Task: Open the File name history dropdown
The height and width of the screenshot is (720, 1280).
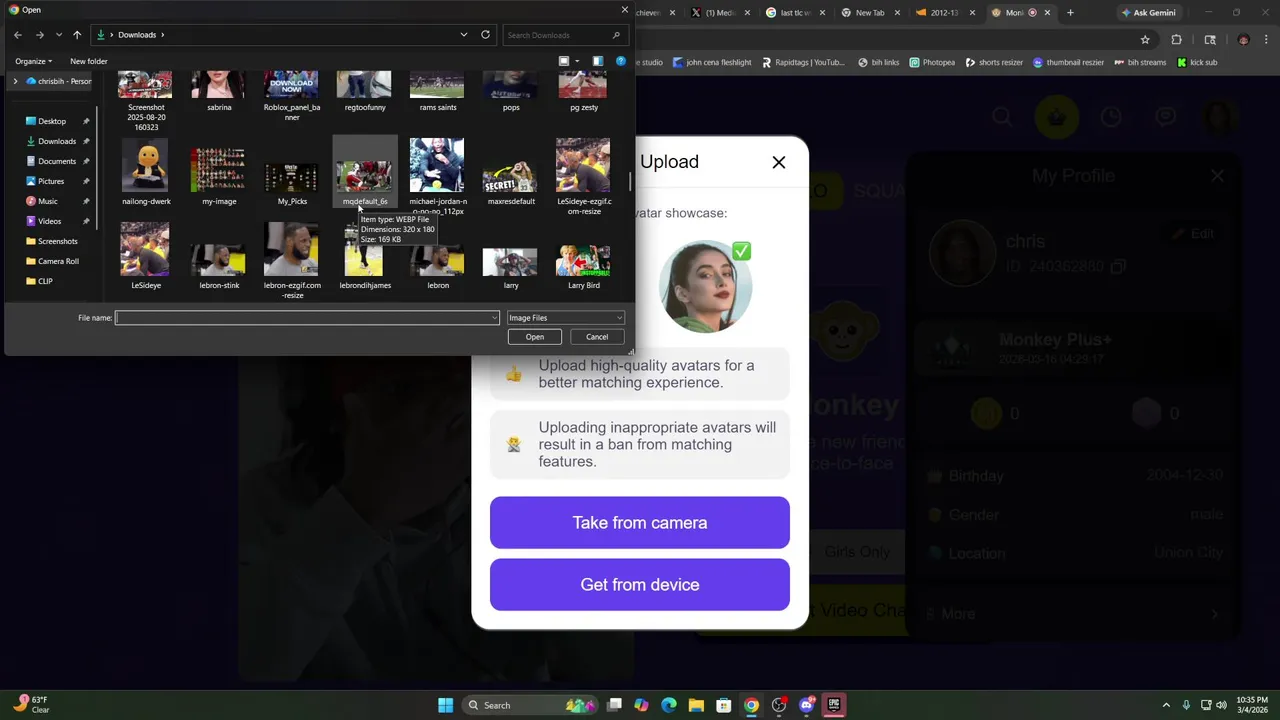Action: pos(494,318)
